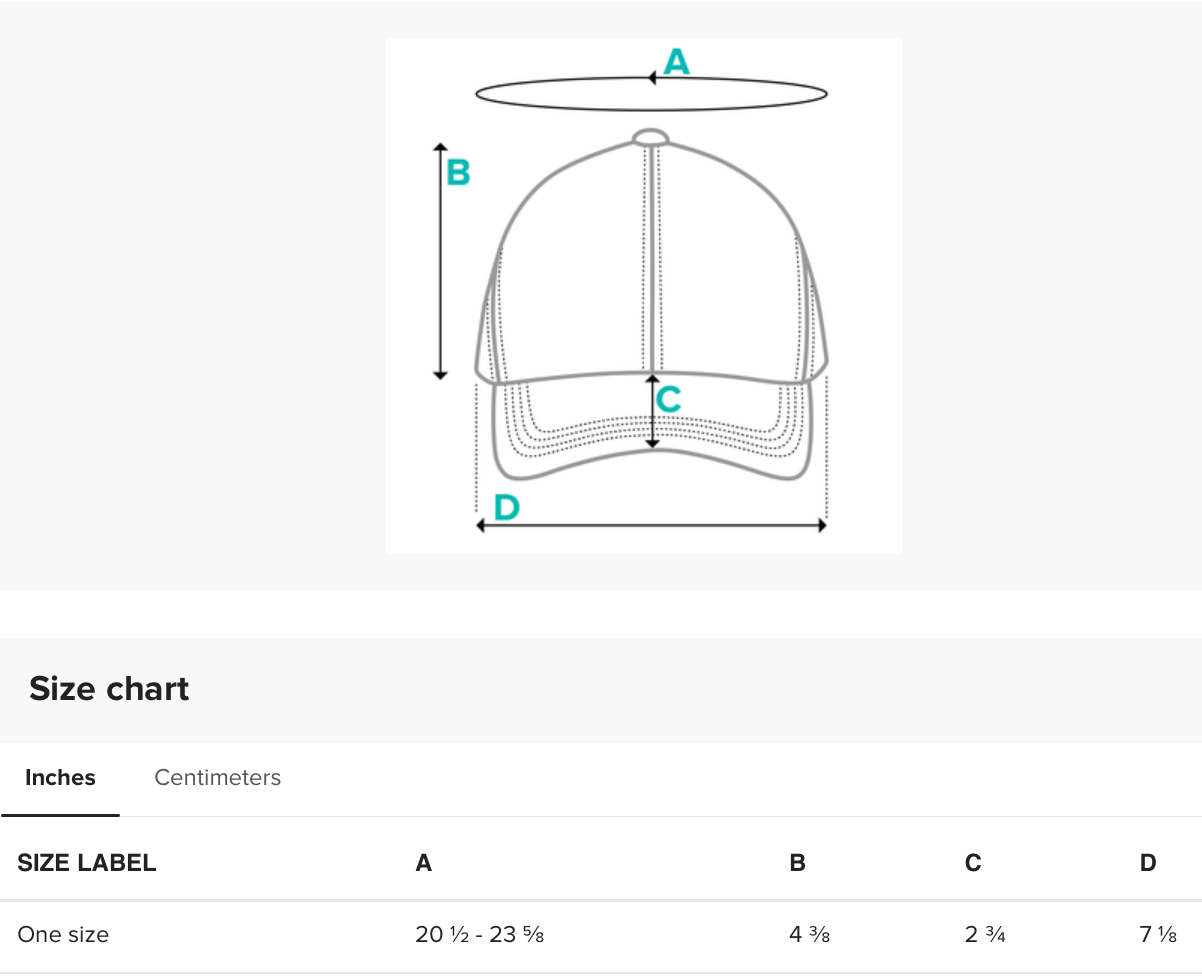This screenshot has width=1202, height=978.
Task: Click the teal letter D width label
Action: [507, 508]
